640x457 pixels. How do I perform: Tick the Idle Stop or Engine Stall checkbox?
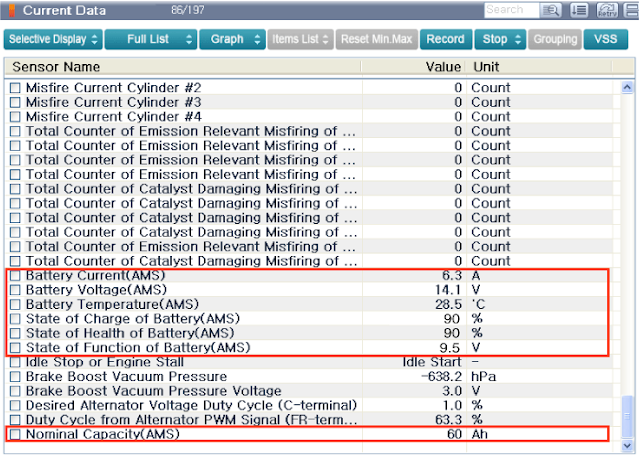(x=15, y=362)
